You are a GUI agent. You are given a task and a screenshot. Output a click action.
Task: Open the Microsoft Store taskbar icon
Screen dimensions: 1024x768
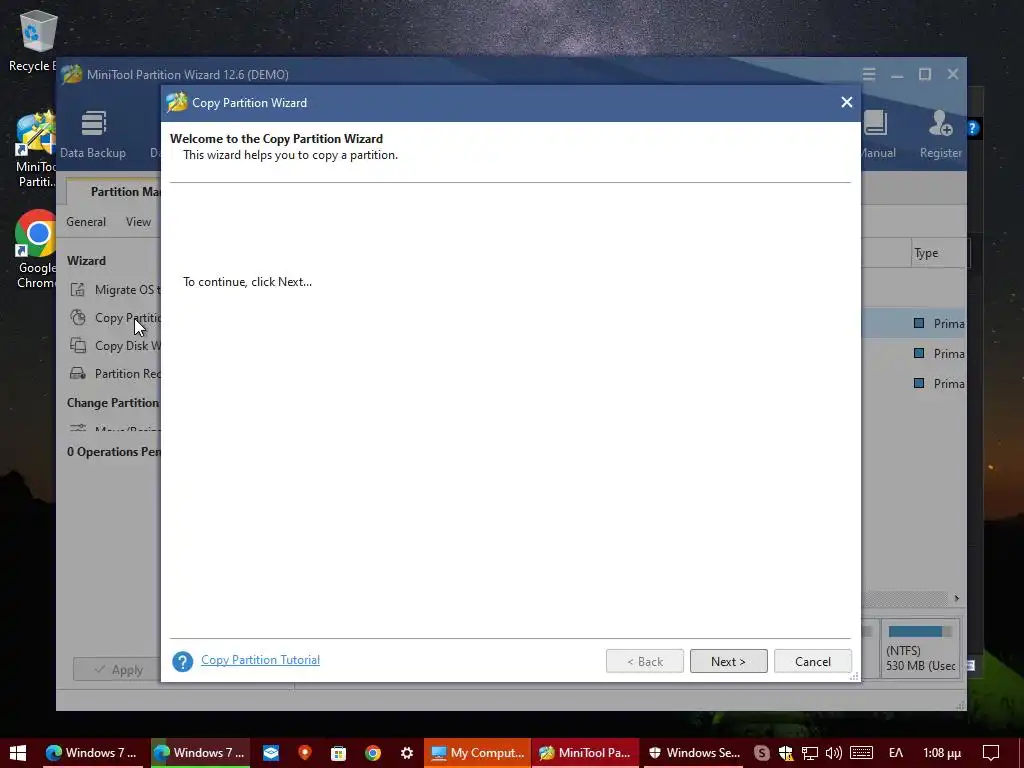coord(338,753)
